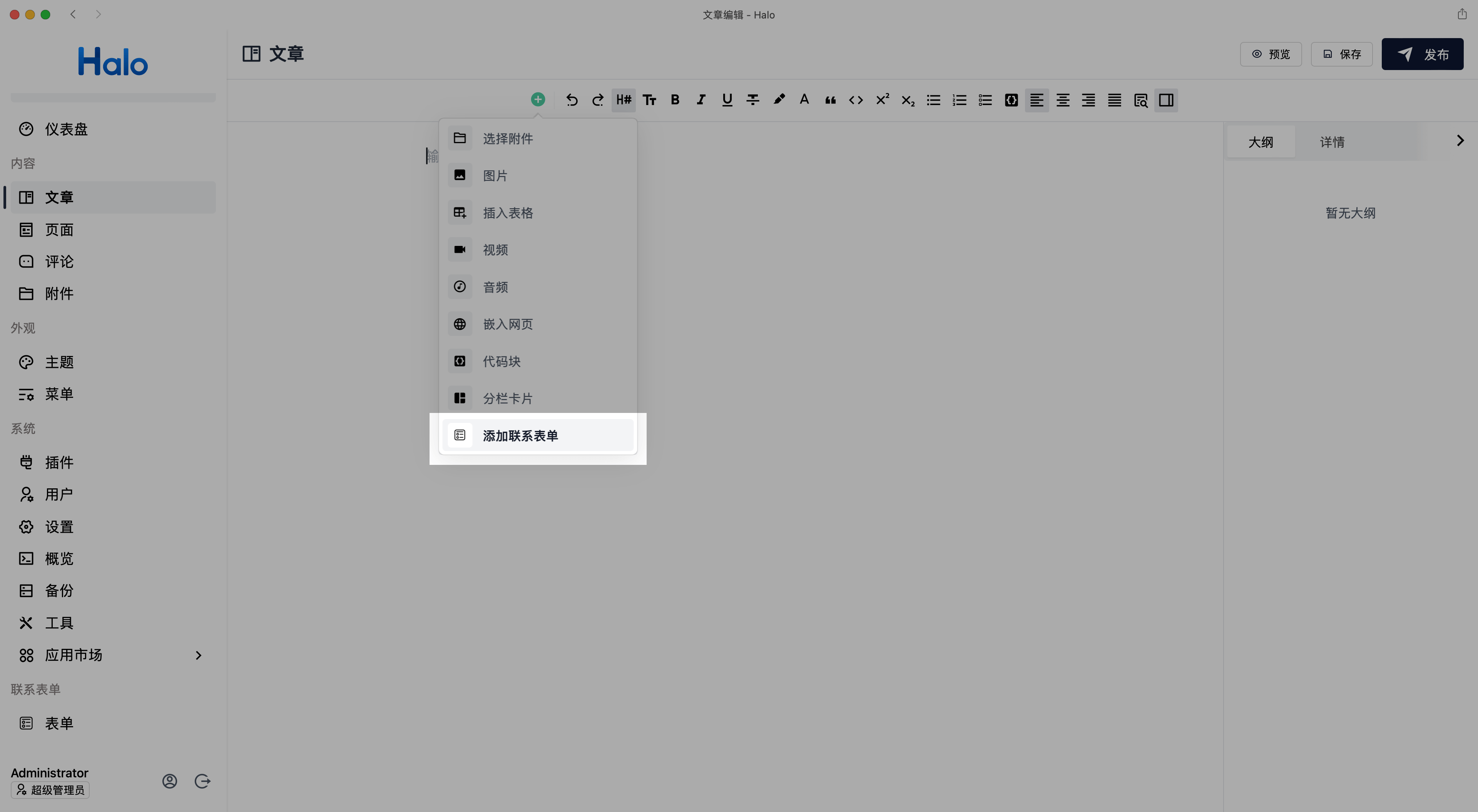
Task: Open 用户 in sidebar
Action: (113, 495)
